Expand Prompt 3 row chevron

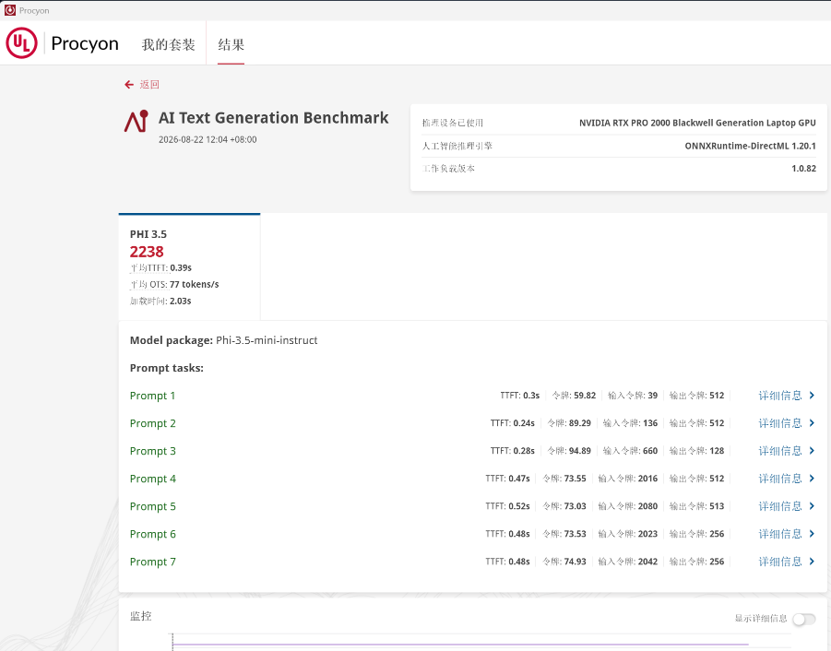tap(811, 451)
